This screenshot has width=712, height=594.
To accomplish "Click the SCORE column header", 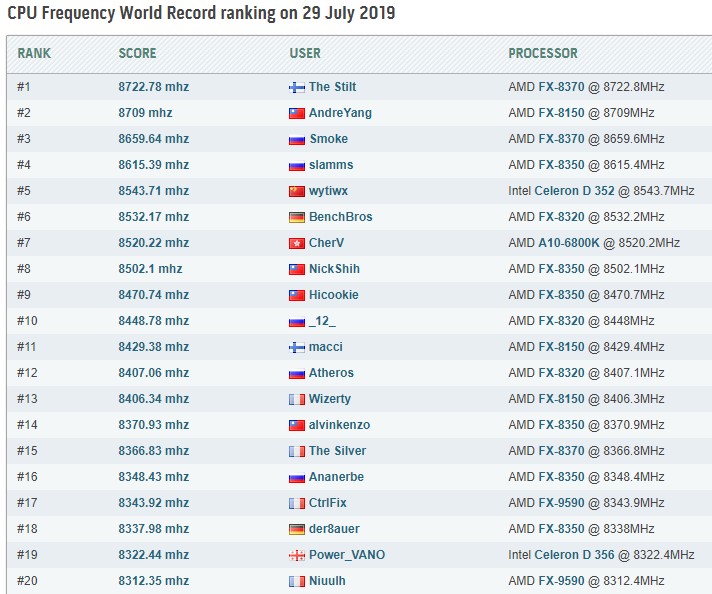I will (x=137, y=53).
